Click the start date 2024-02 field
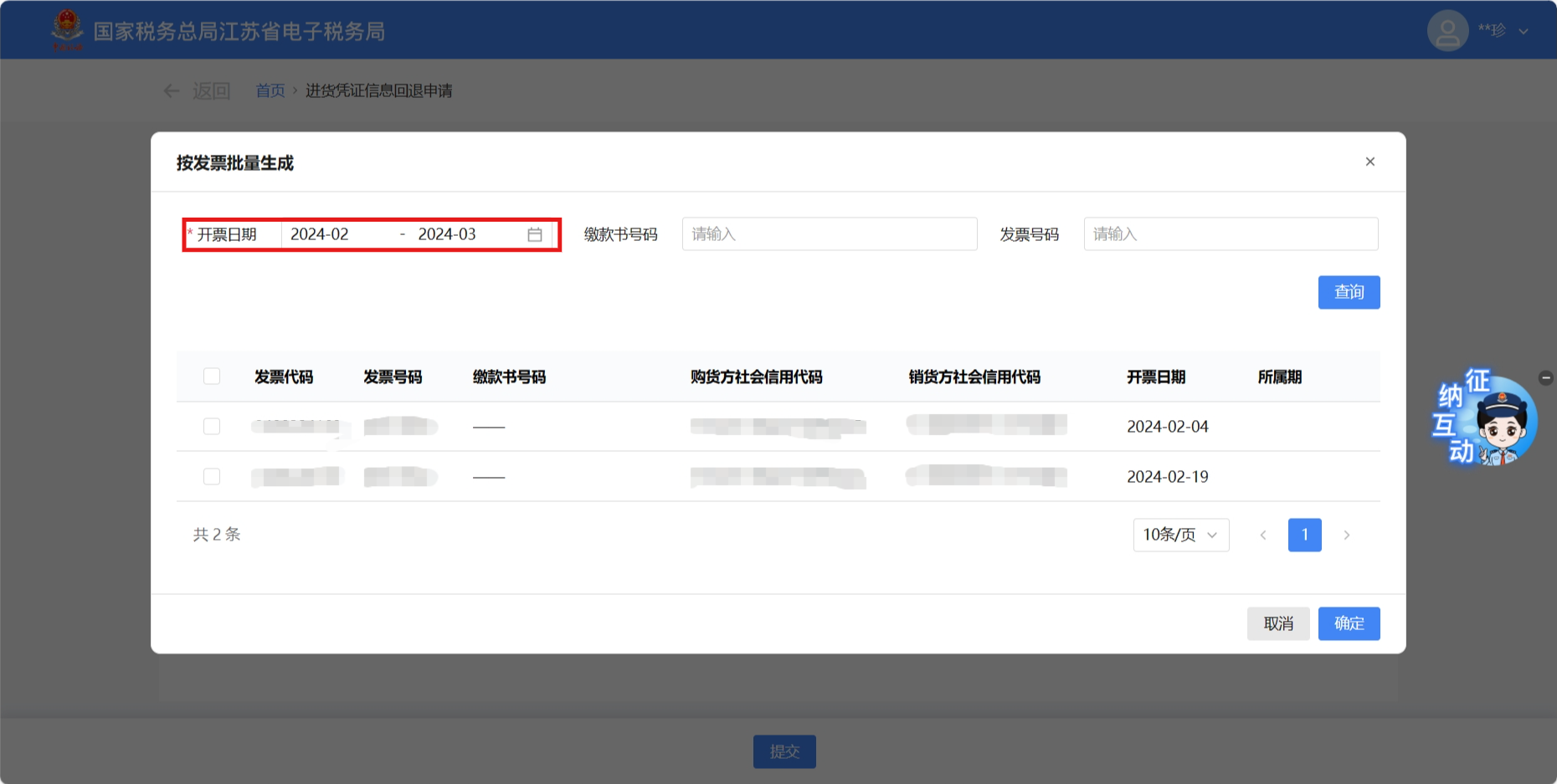 coord(335,234)
